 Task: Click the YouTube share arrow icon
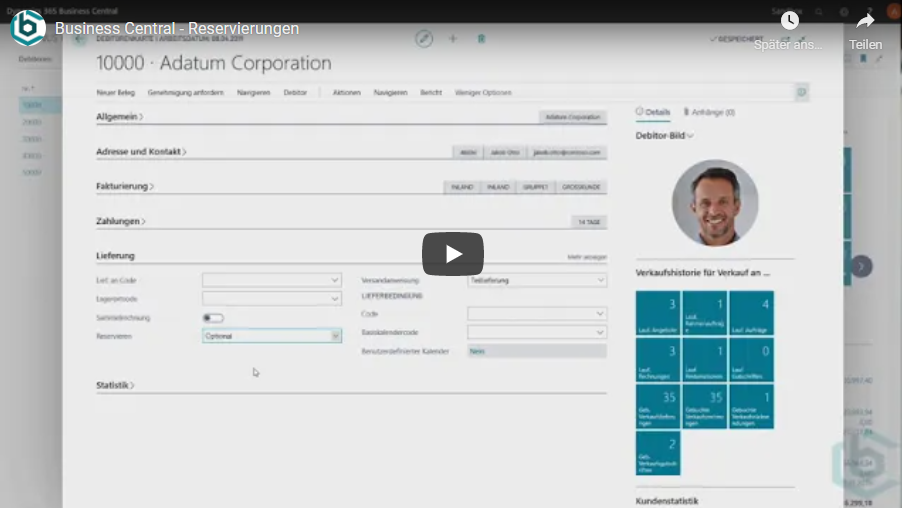click(x=865, y=21)
